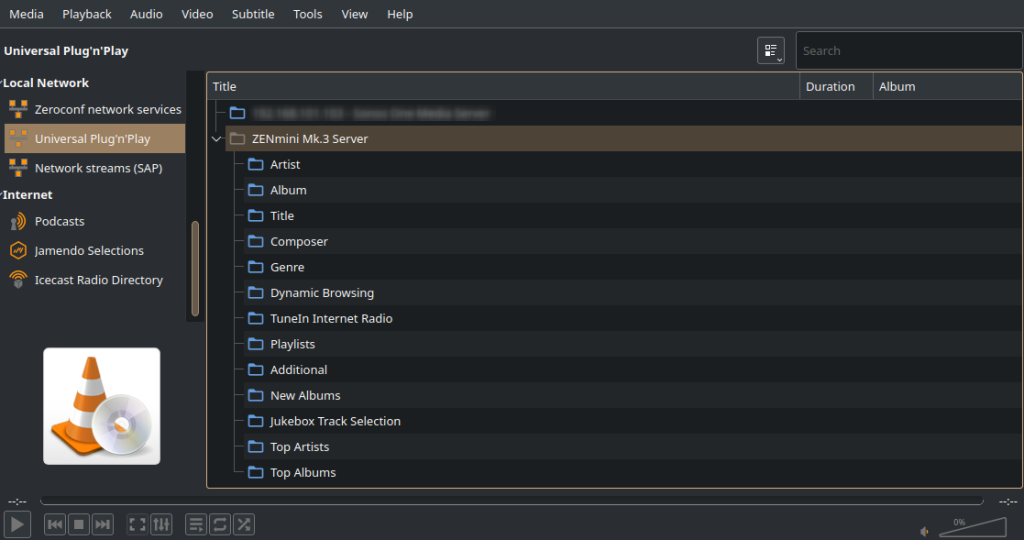Toggle shuffle random playback
Screen dimensions: 1024x540
(244, 524)
